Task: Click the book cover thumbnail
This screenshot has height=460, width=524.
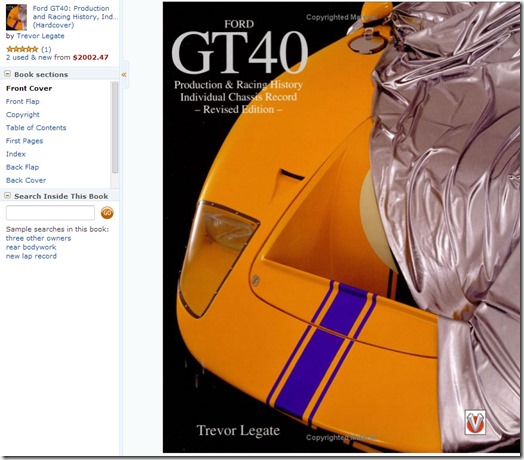Action: pos(16,17)
